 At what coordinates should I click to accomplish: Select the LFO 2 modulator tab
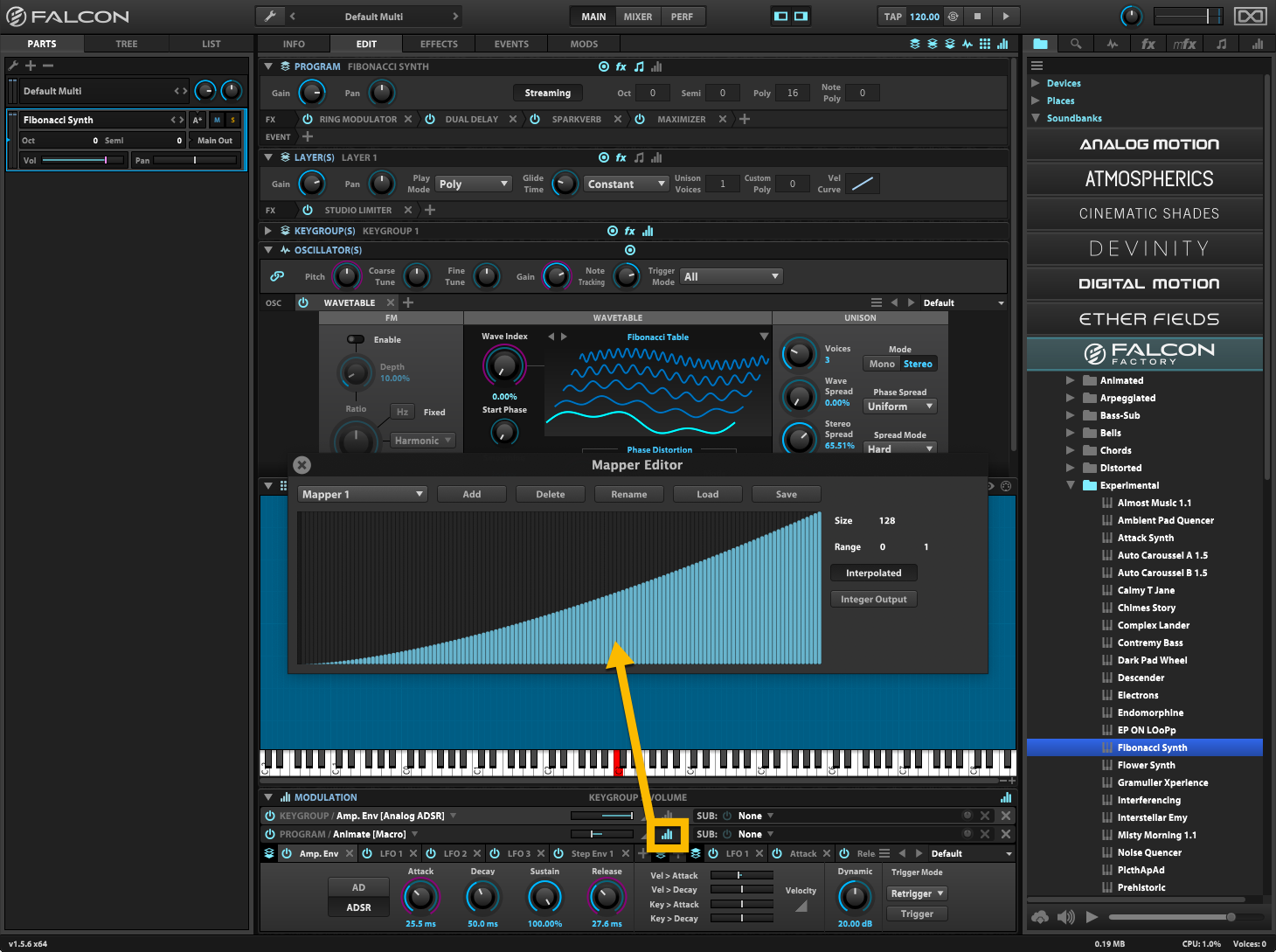coord(455,853)
